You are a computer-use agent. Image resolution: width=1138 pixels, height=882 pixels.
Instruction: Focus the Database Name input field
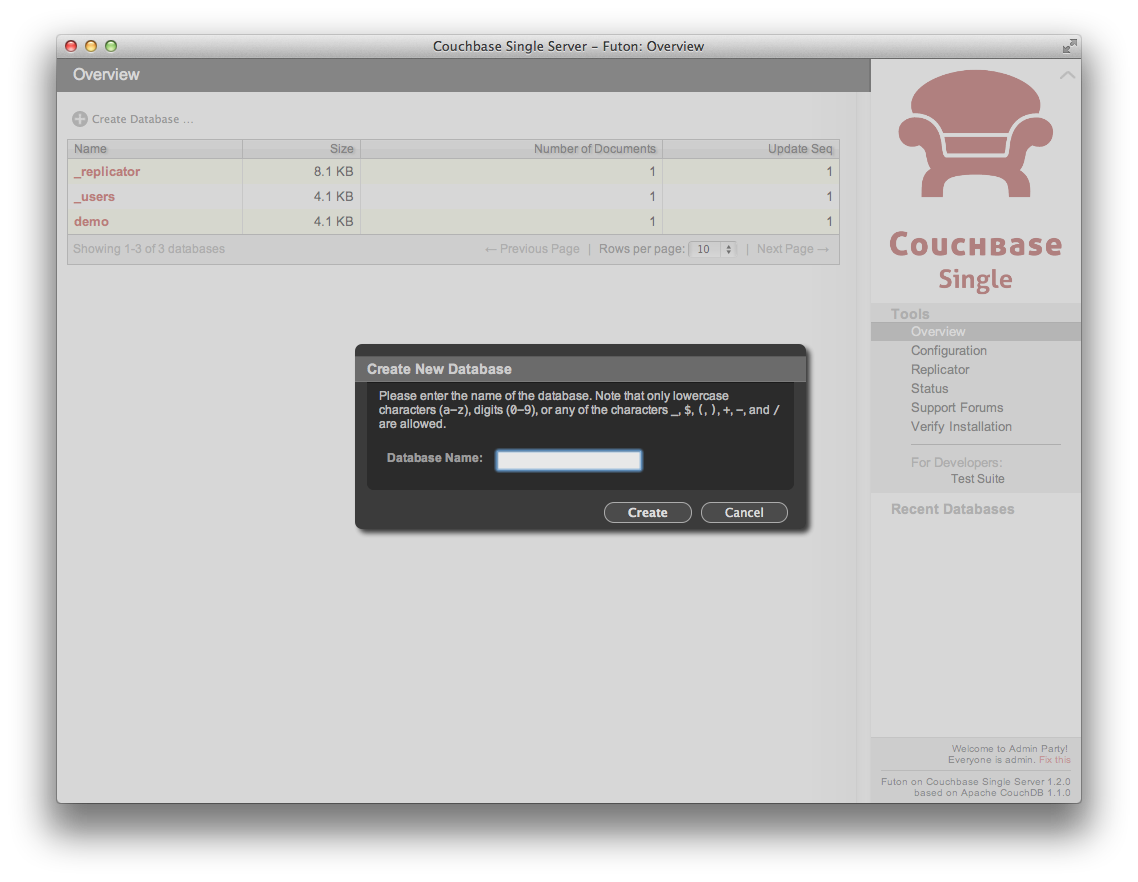(x=568, y=460)
